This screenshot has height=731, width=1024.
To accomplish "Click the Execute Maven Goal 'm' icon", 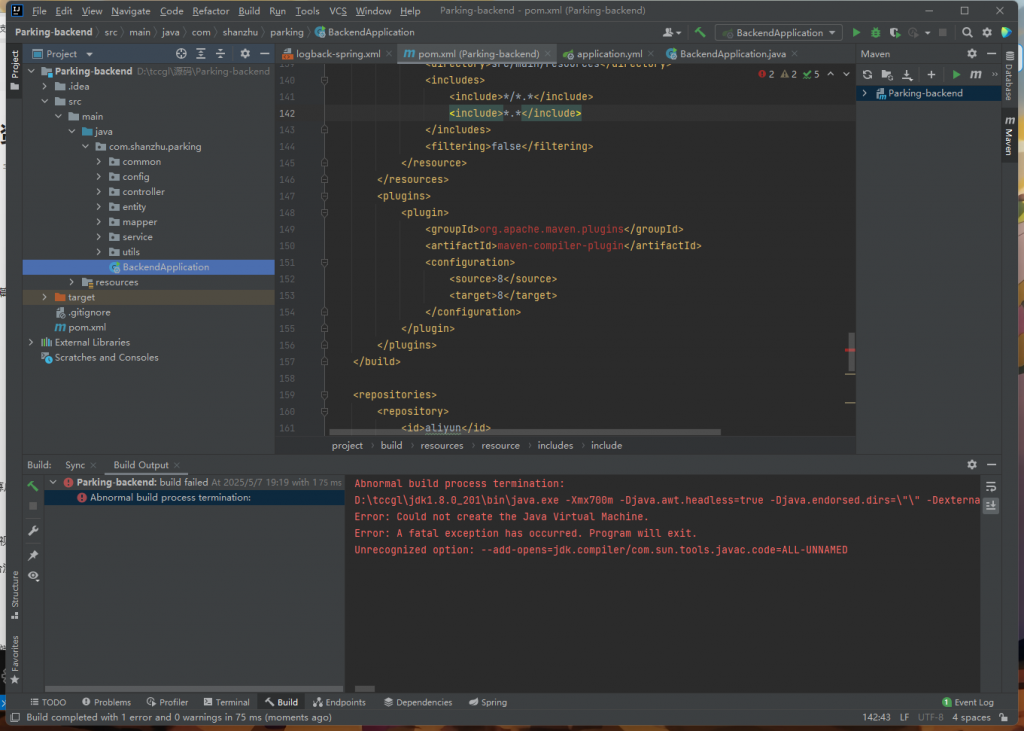I will (975, 74).
